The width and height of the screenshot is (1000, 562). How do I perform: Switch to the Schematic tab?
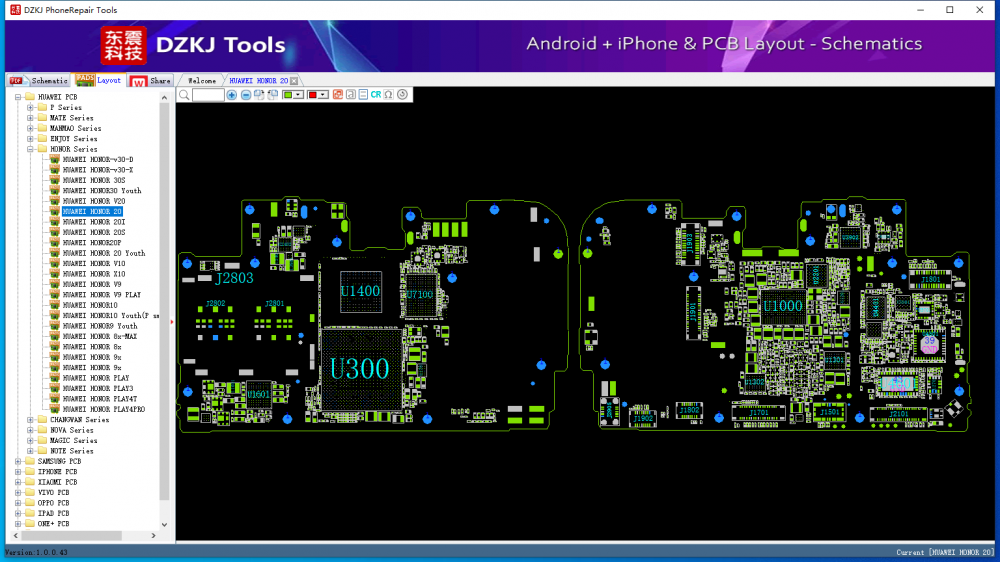(48, 80)
